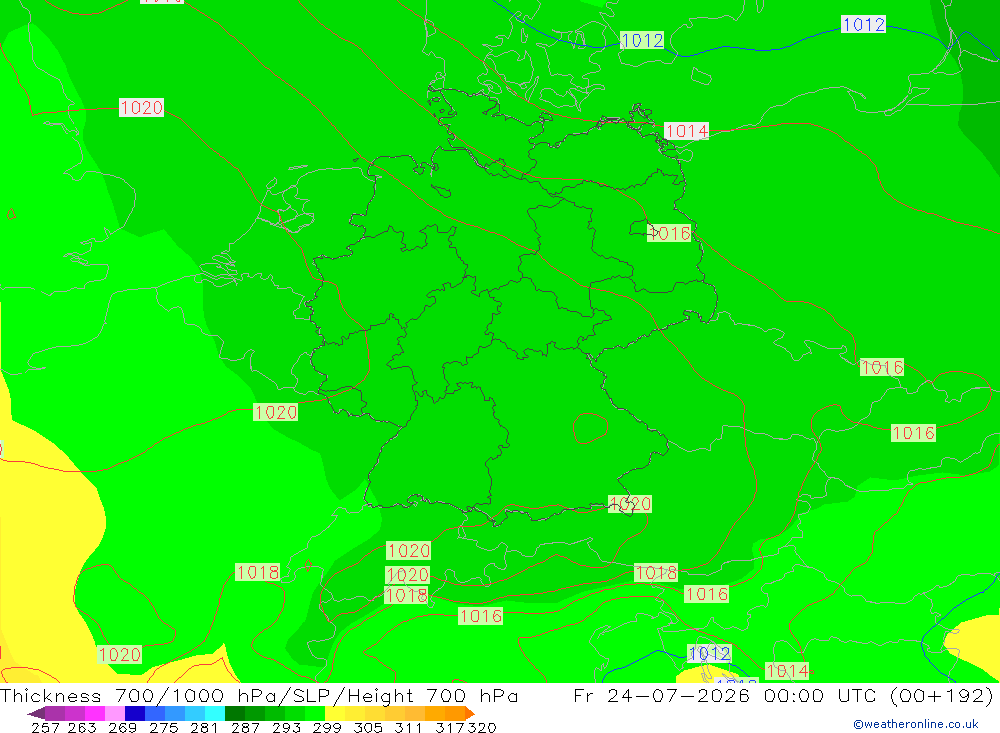The image size is (1000, 733).
Task: Select the dark blue legend color swatch
Action: [x=135, y=713]
